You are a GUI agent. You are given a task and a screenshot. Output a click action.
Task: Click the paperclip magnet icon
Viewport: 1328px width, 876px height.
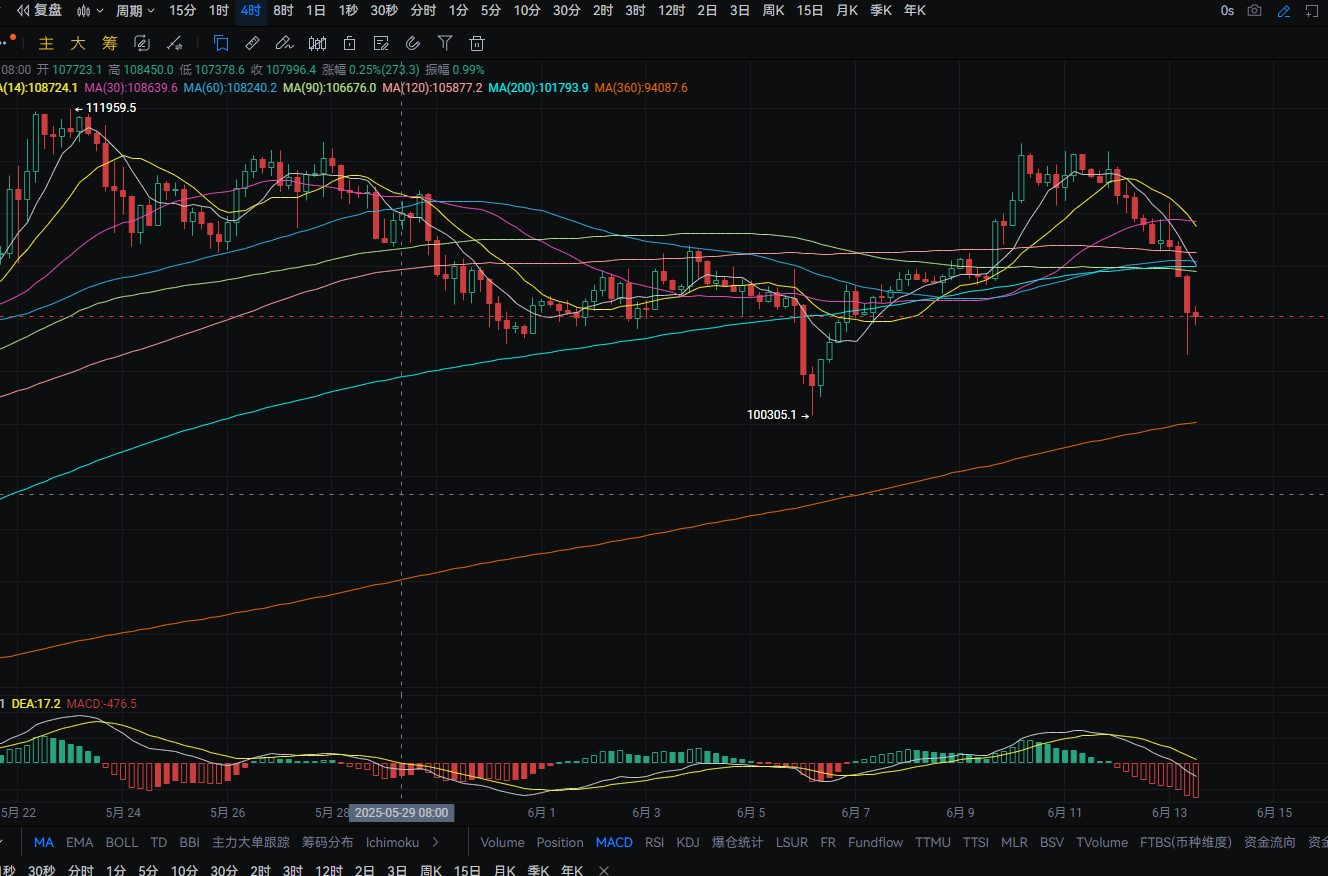tap(413, 43)
